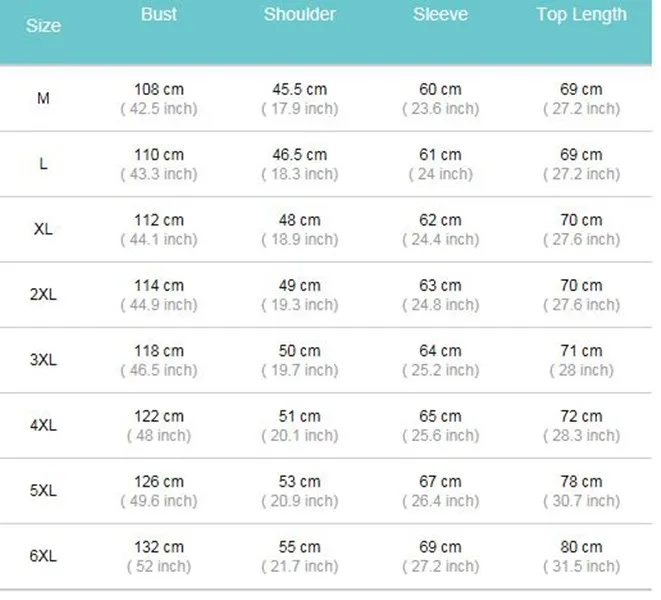Select the 53 cm shoulder value

click(x=299, y=482)
